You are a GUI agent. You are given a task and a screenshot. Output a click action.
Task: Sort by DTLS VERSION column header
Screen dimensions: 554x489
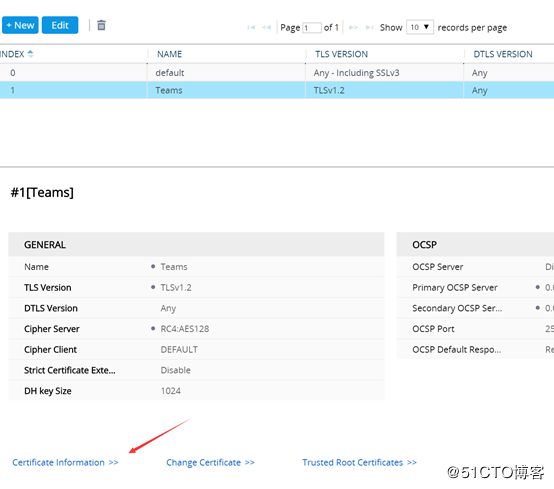coord(503,54)
